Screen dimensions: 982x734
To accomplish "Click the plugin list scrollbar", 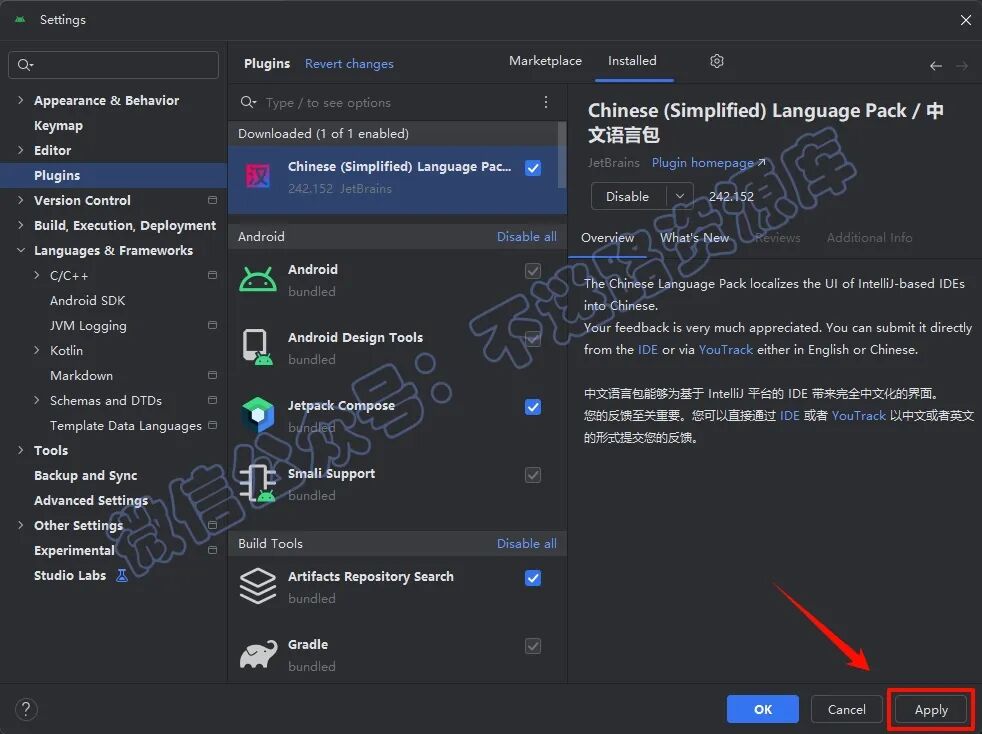I will 562,154.
